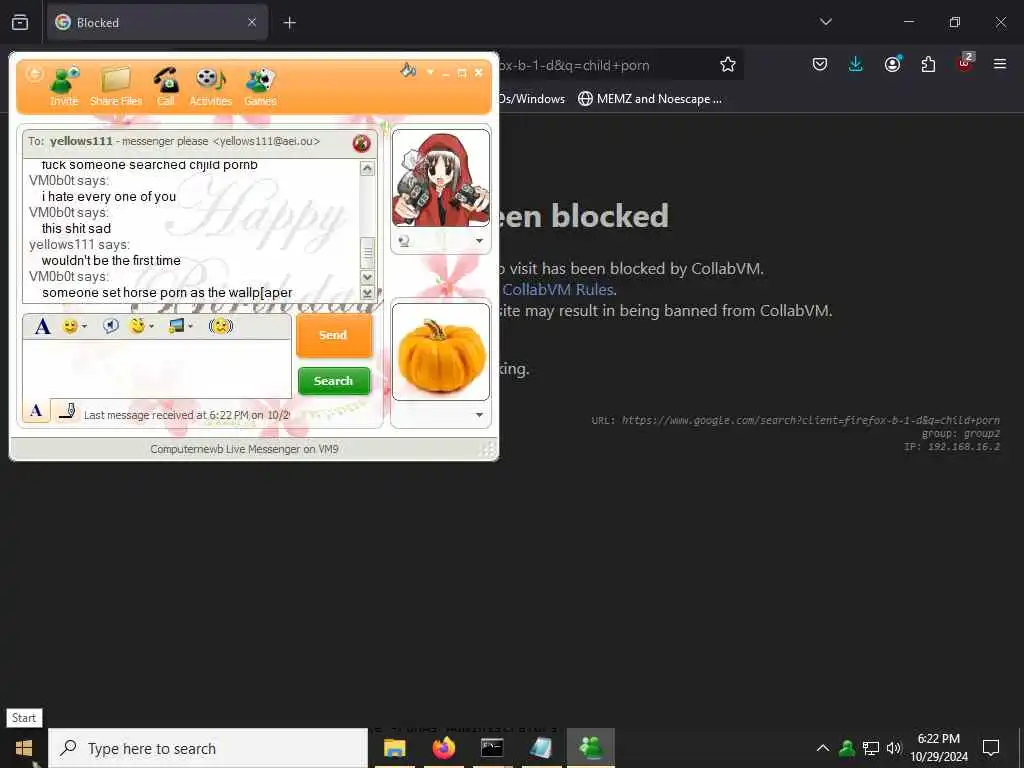Show hidden system tray icons
This screenshot has height=768, width=1024.
click(823, 748)
